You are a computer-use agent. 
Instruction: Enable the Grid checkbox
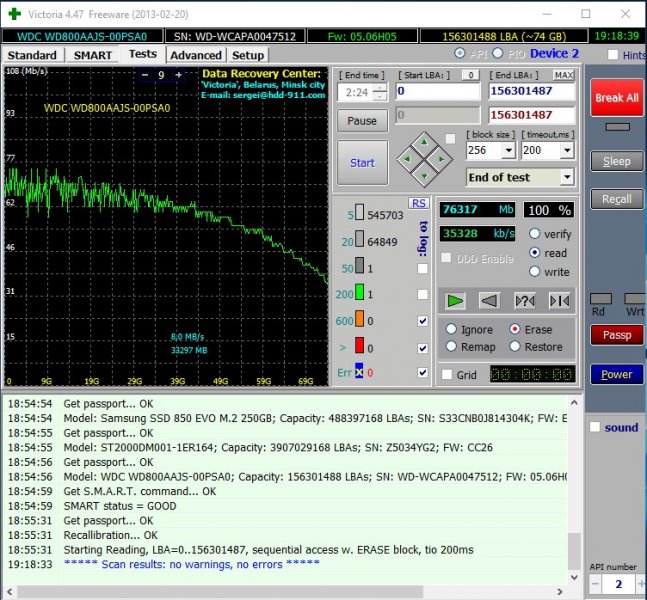pyautogui.click(x=447, y=375)
